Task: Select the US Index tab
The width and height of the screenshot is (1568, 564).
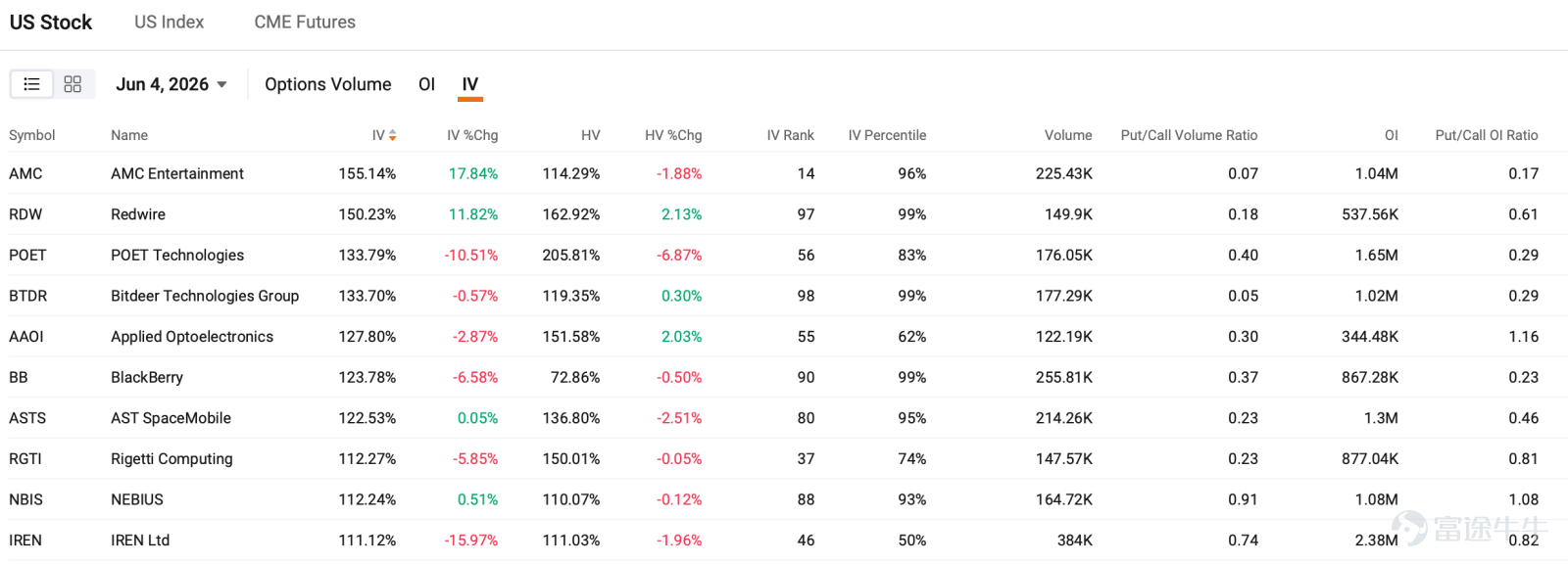Action: (x=170, y=22)
